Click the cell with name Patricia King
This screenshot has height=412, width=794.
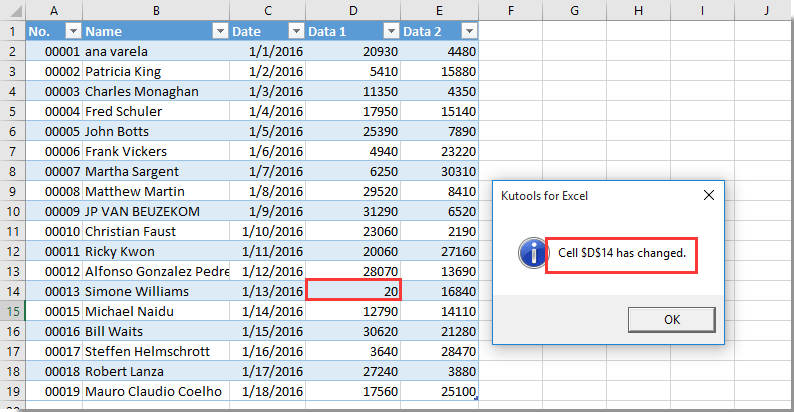tap(155, 71)
